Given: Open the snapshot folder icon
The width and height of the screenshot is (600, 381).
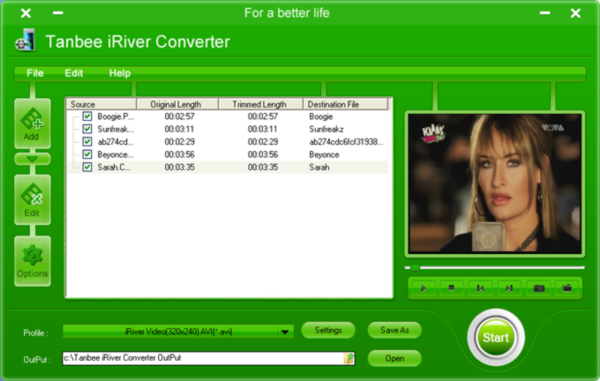Looking at the screenshot, I should click(567, 288).
